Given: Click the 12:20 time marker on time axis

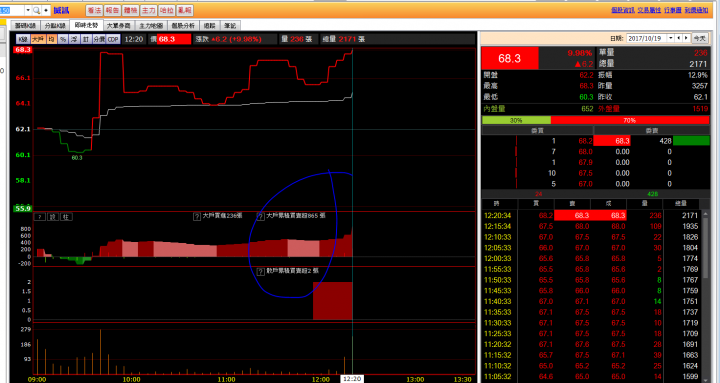Looking at the screenshot, I should tap(352, 379).
